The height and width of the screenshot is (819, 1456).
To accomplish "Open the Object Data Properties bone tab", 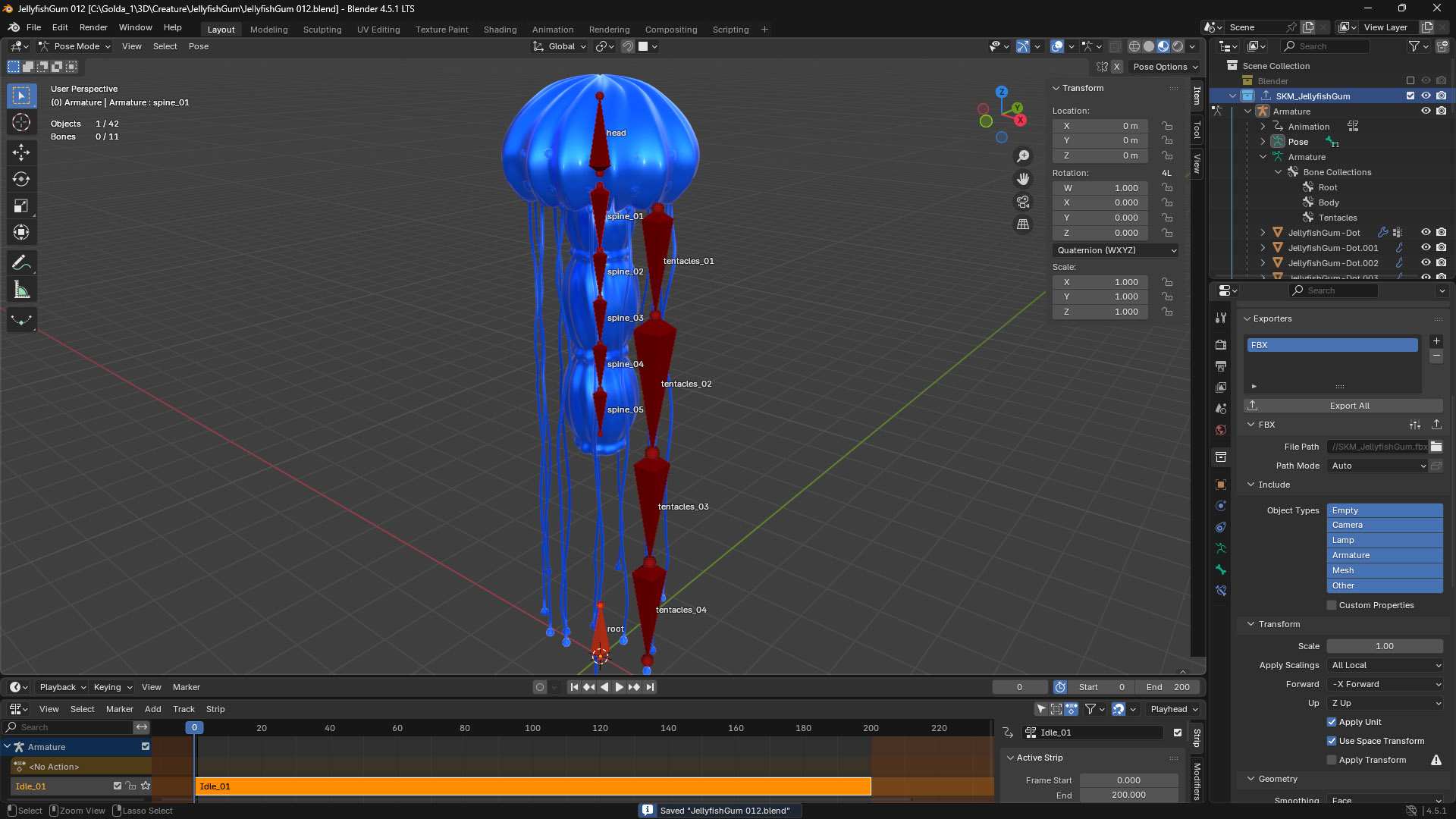I will [1221, 570].
